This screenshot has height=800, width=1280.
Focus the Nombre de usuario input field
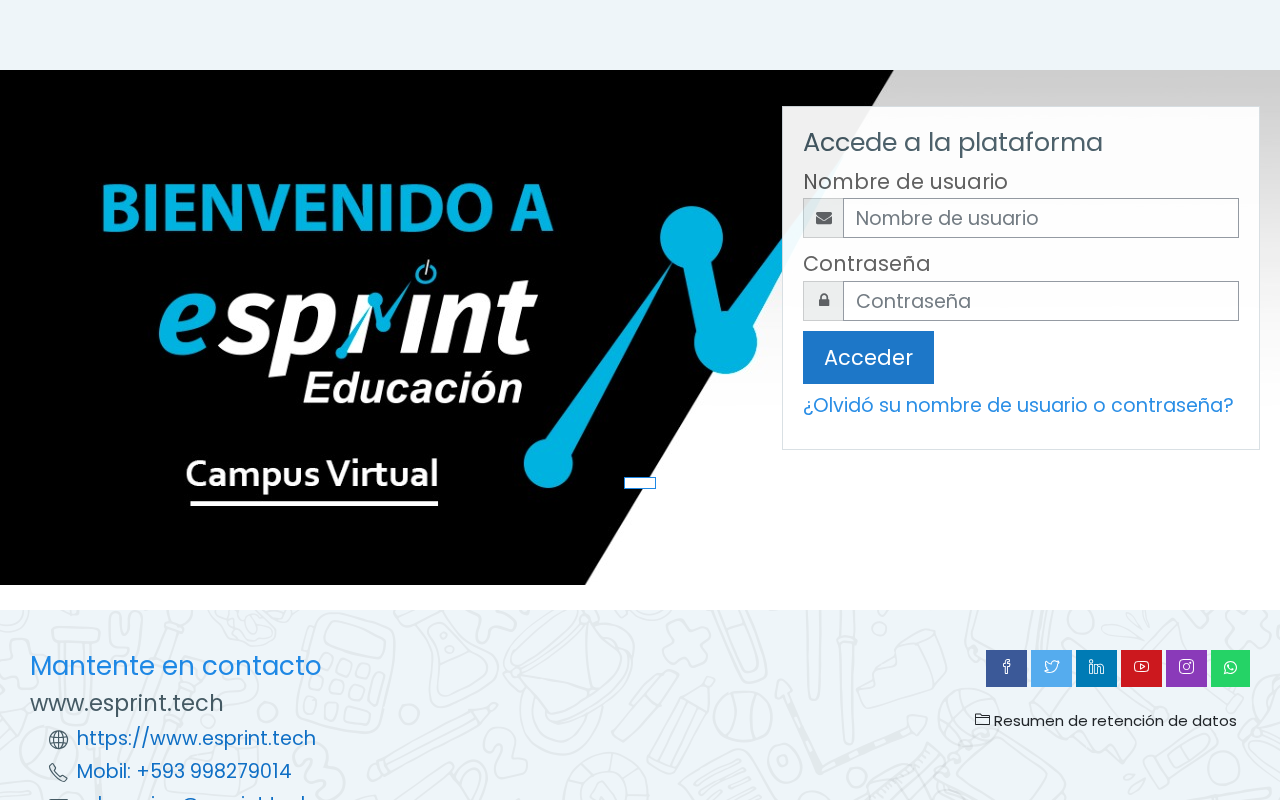1041,218
